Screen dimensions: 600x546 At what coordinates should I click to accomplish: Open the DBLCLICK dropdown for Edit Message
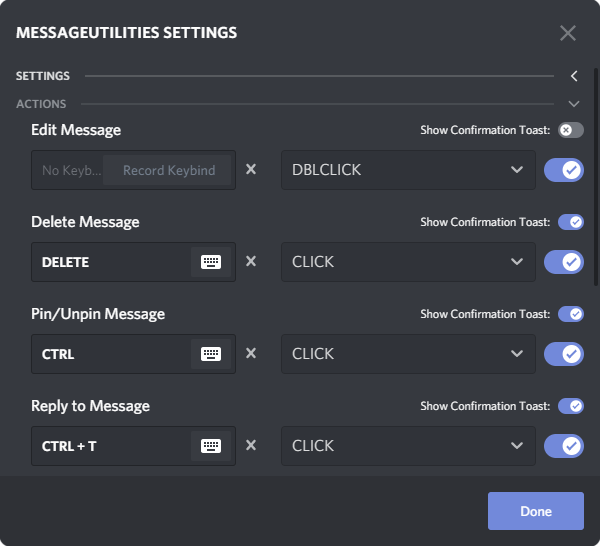click(408, 170)
